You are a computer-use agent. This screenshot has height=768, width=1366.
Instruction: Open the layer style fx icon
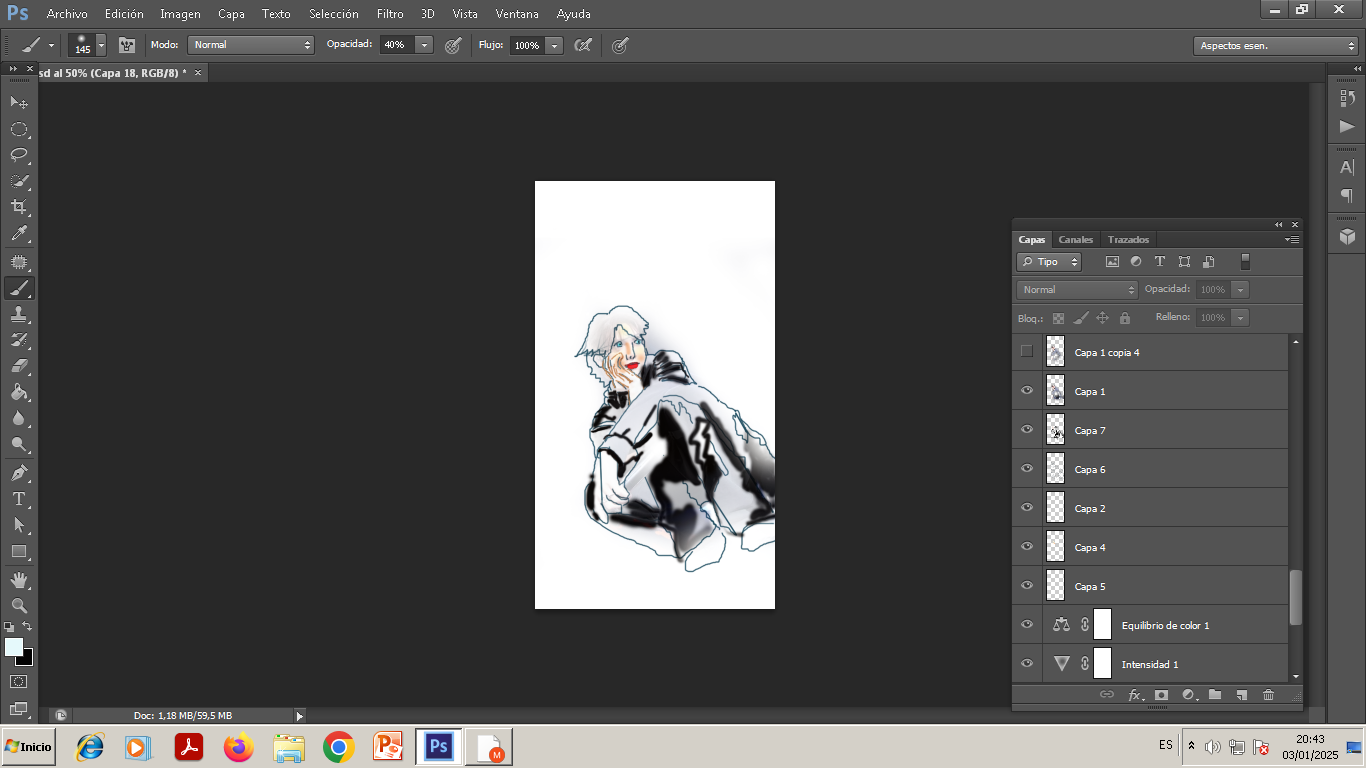coord(1135,694)
